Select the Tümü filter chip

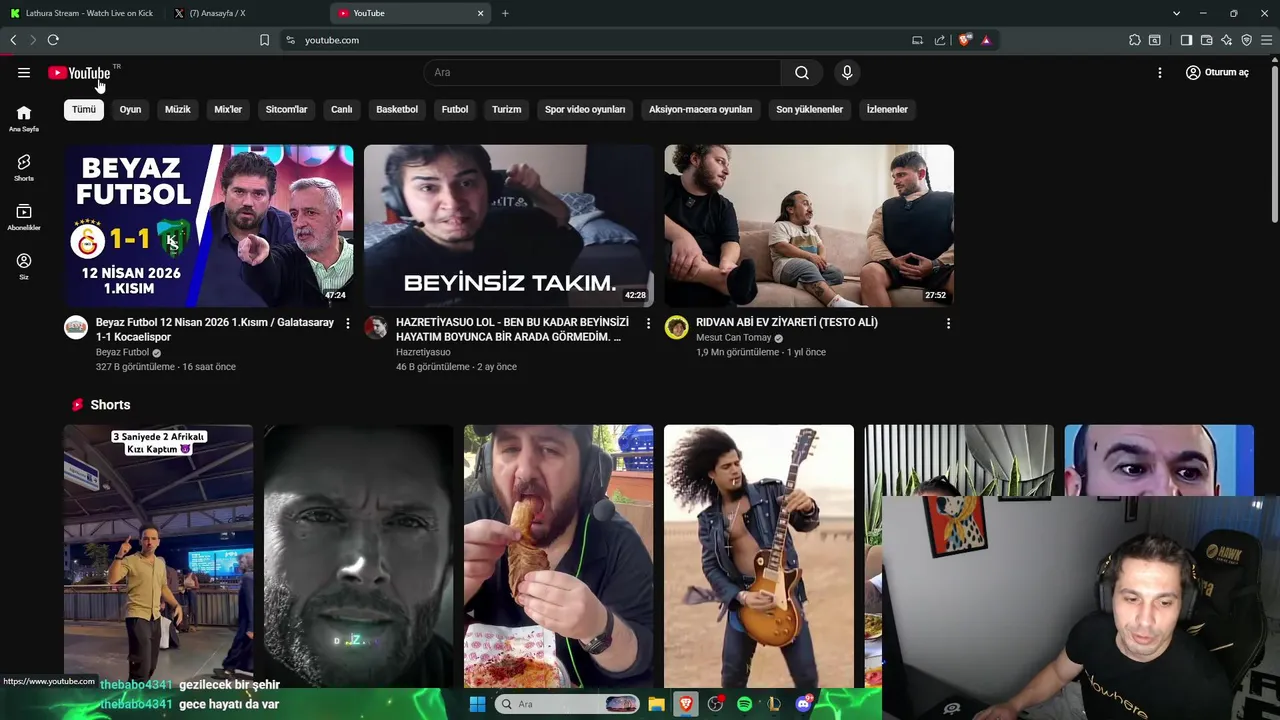pyautogui.click(x=84, y=109)
